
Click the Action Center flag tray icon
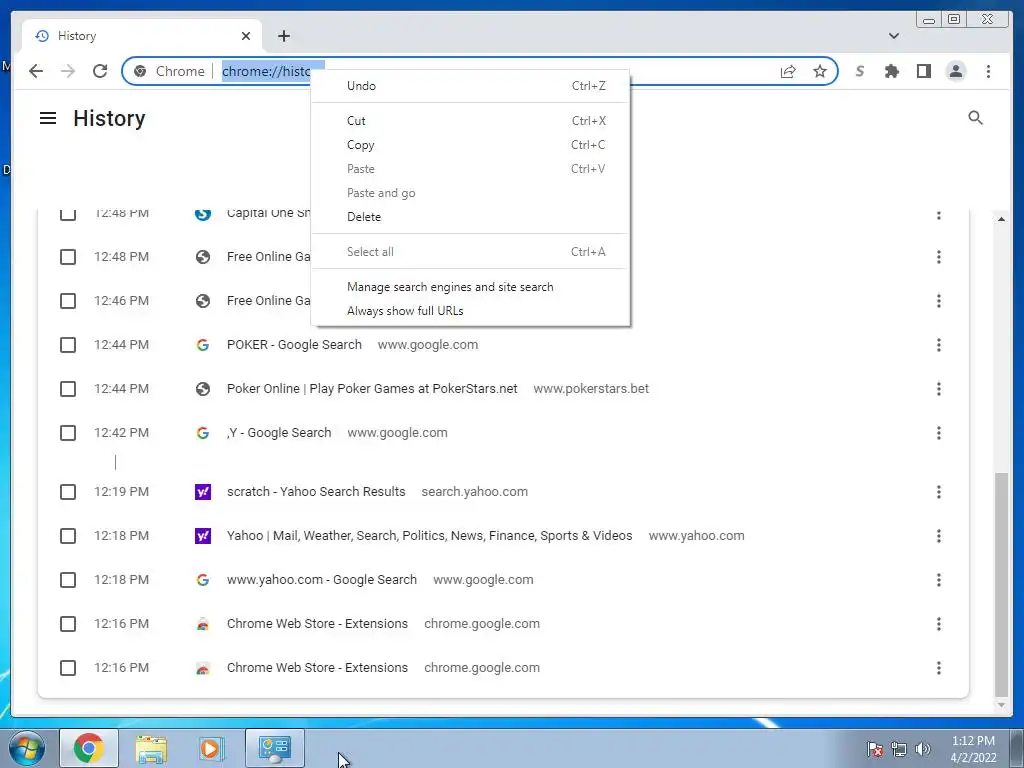point(875,749)
